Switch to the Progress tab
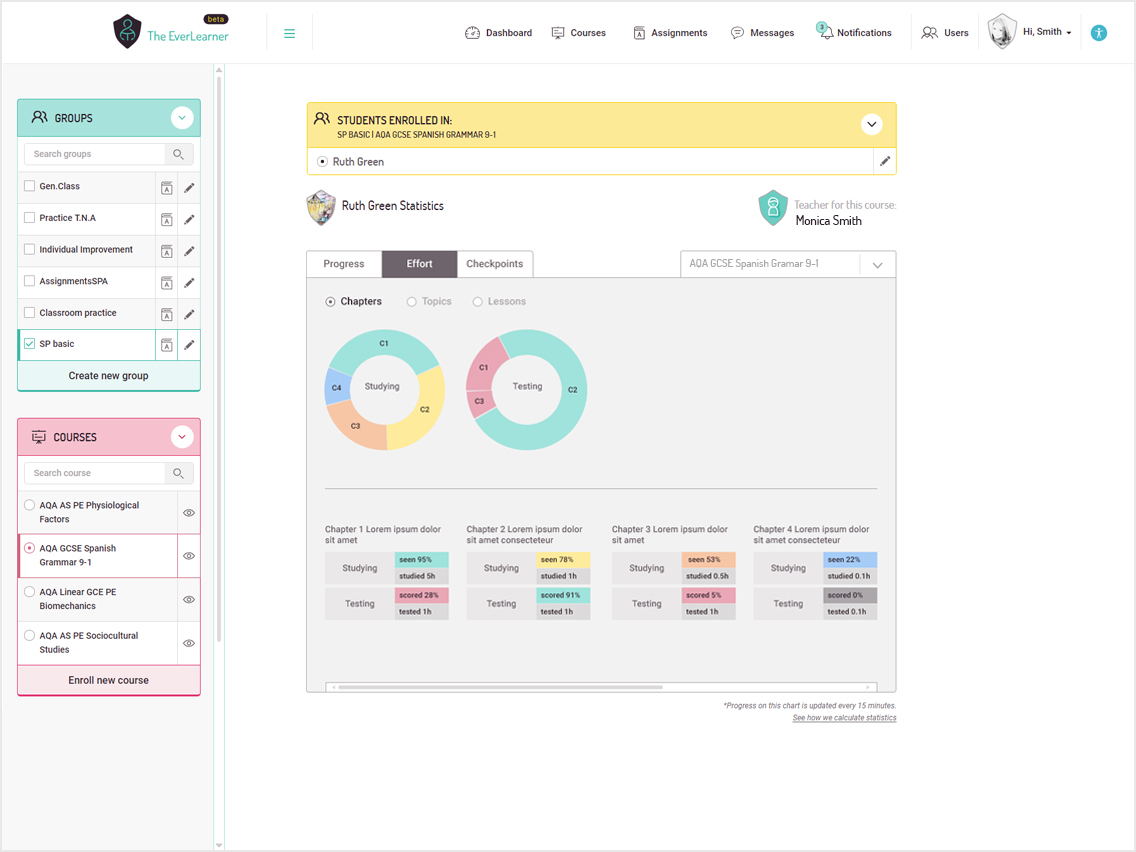1136x852 pixels. coord(344,264)
